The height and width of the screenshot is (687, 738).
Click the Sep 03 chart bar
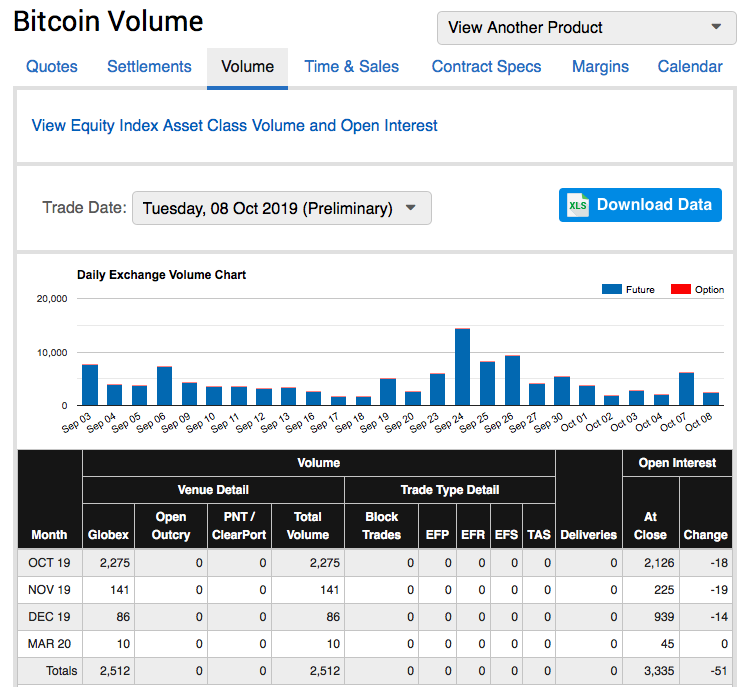(x=90, y=385)
